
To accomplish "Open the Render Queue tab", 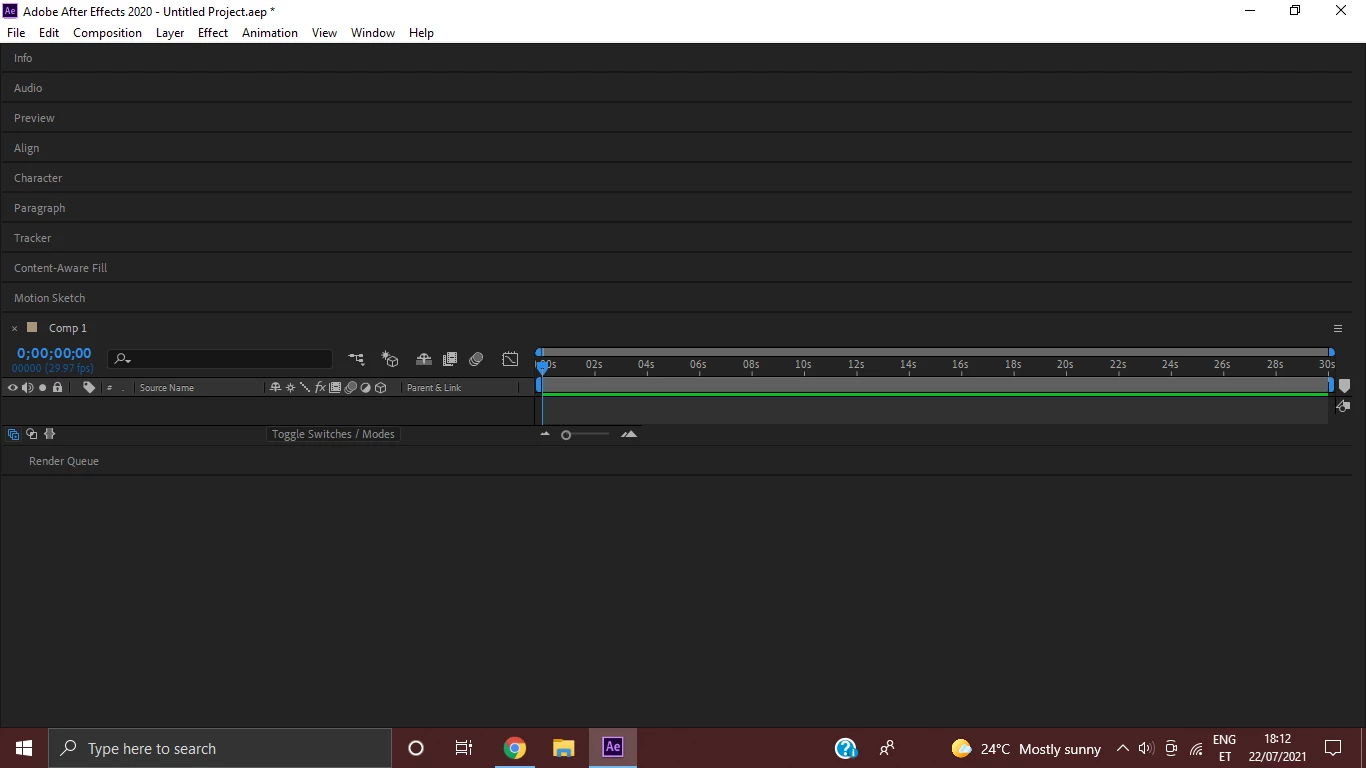I will coord(64,461).
